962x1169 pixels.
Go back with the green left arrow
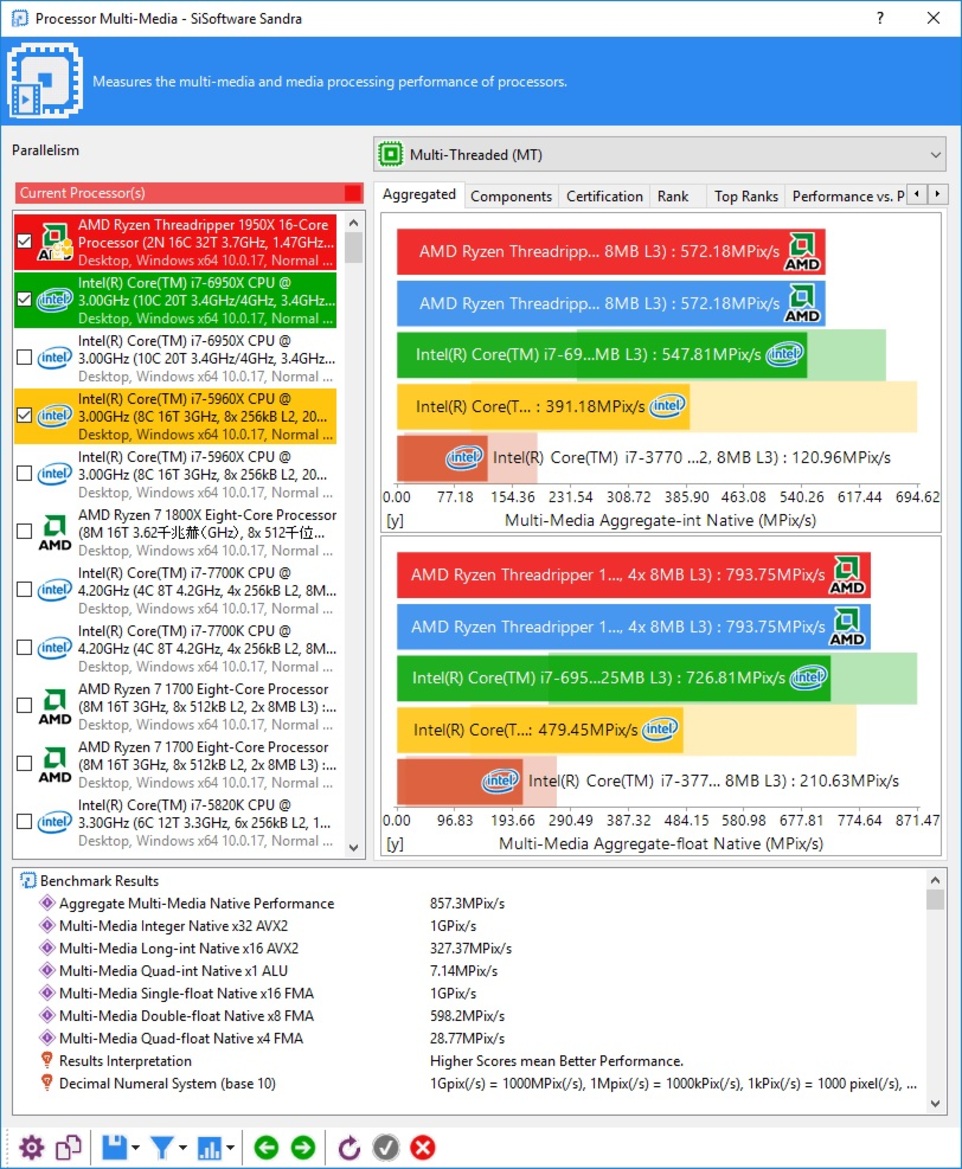tap(266, 1147)
